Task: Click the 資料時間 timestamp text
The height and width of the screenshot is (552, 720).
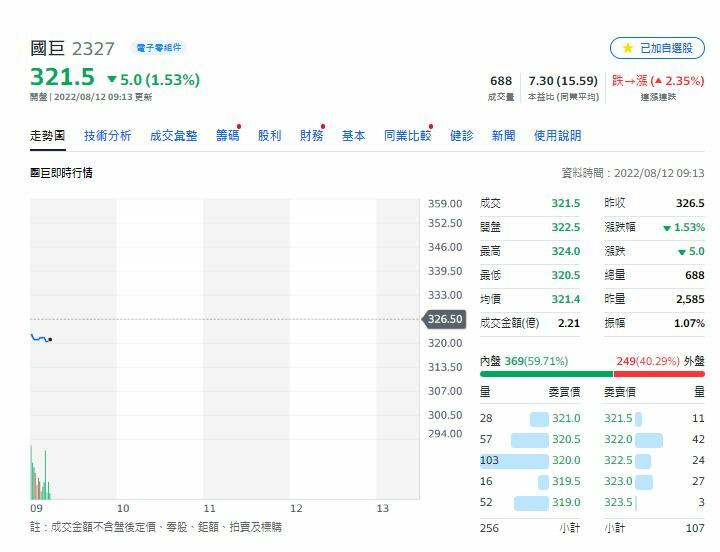Action: (x=633, y=173)
